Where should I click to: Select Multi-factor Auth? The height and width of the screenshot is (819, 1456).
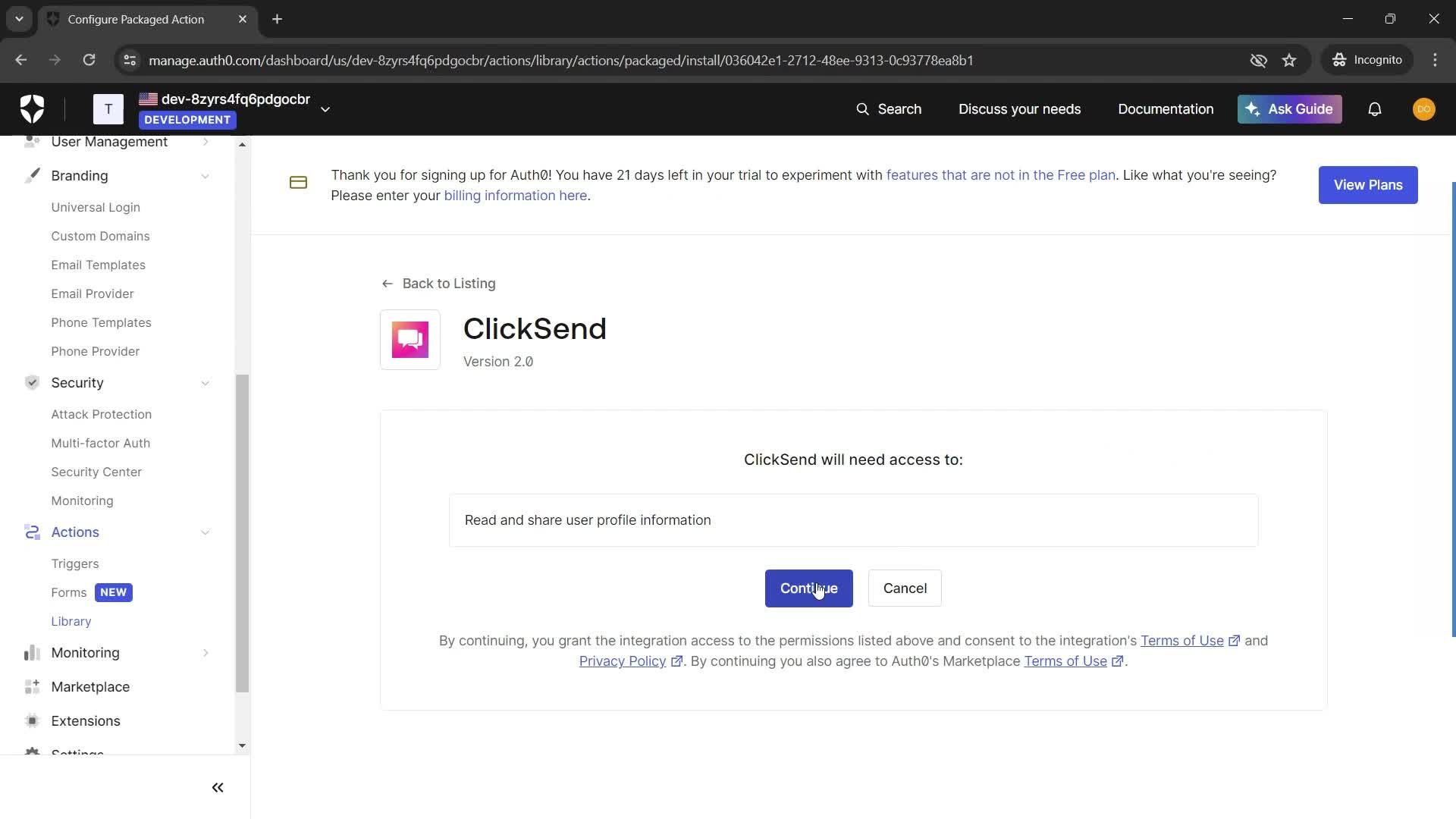(x=100, y=443)
